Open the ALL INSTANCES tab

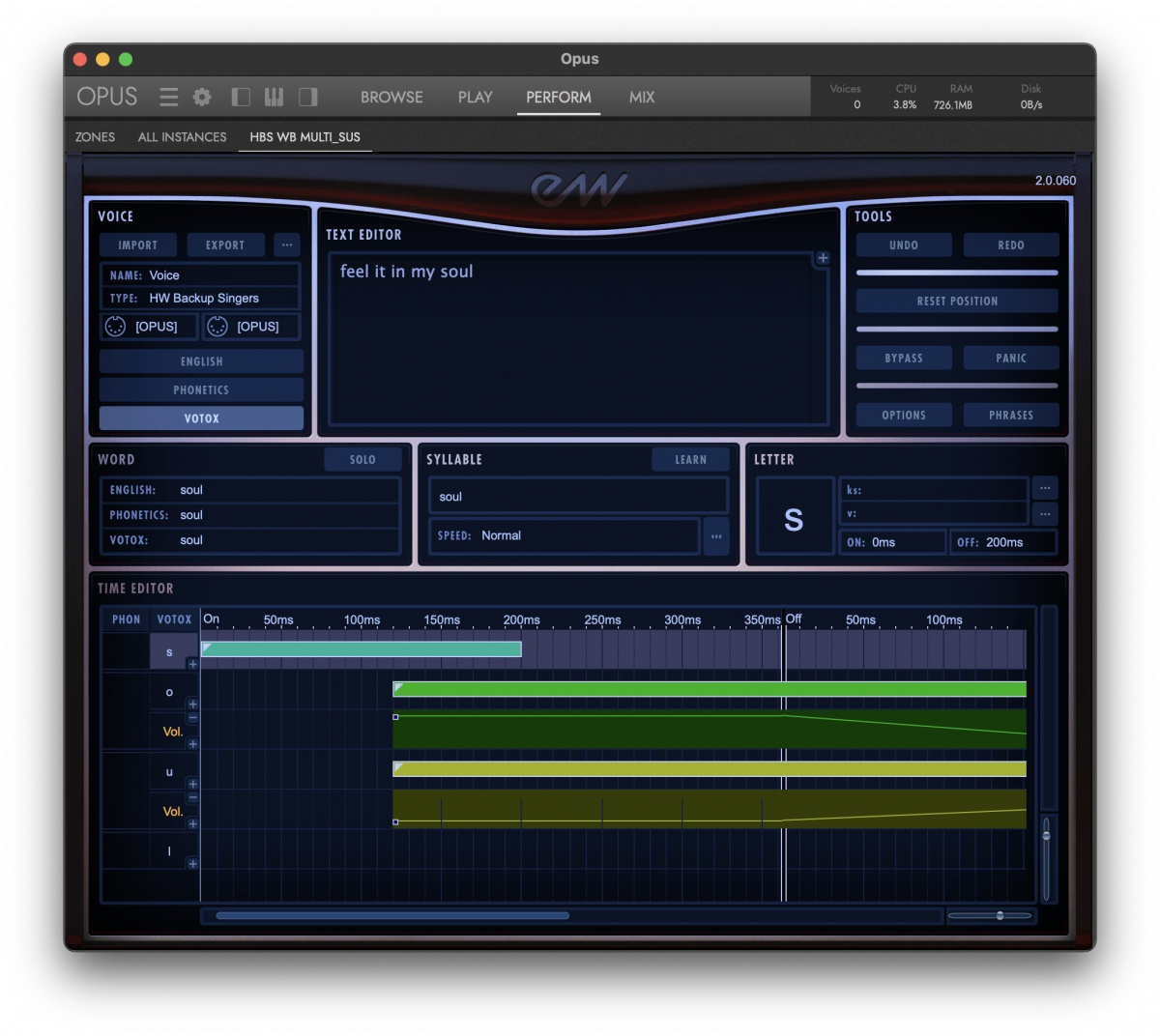[x=182, y=137]
